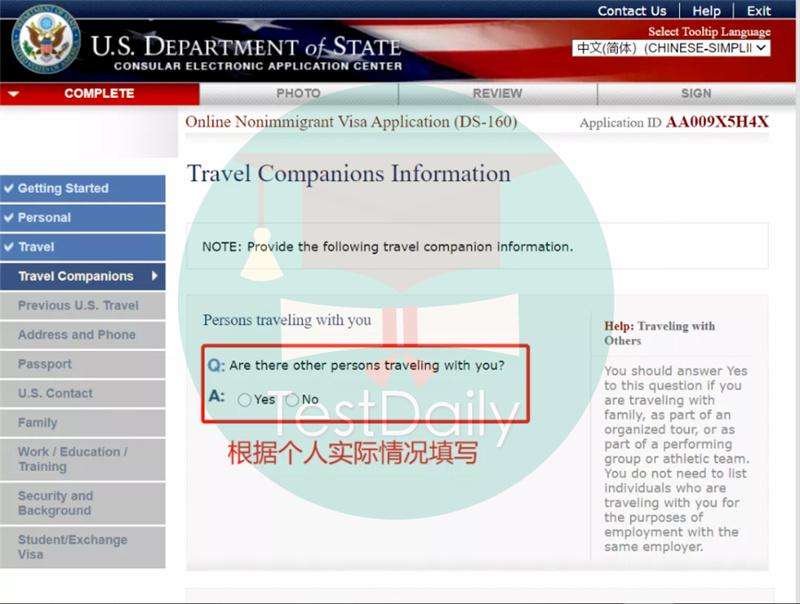Go to Passport section
This screenshot has height=604, width=800.
[83, 364]
